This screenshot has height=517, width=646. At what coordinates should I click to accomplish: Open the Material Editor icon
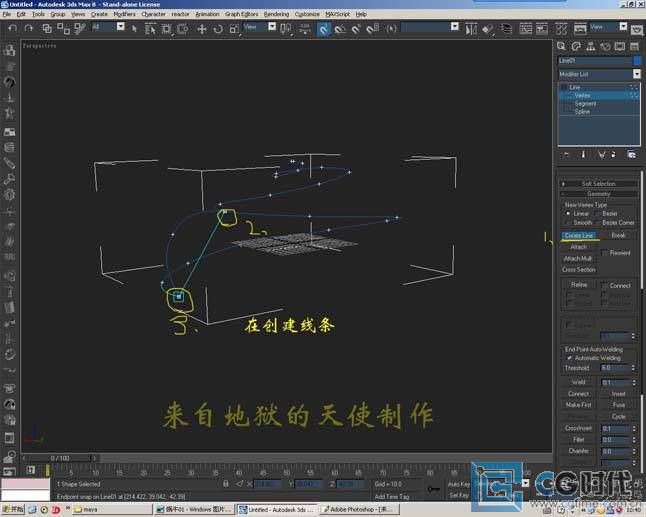click(561, 29)
